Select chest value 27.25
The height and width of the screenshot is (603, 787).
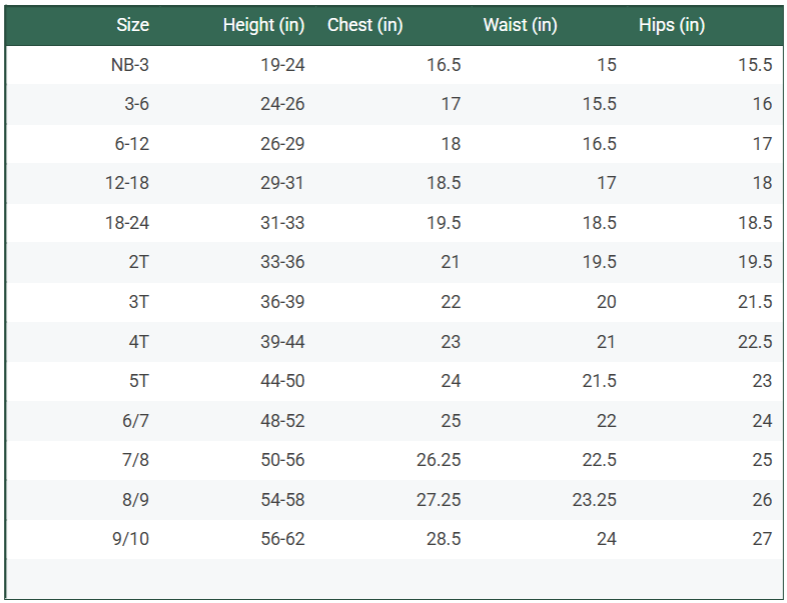tap(439, 500)
